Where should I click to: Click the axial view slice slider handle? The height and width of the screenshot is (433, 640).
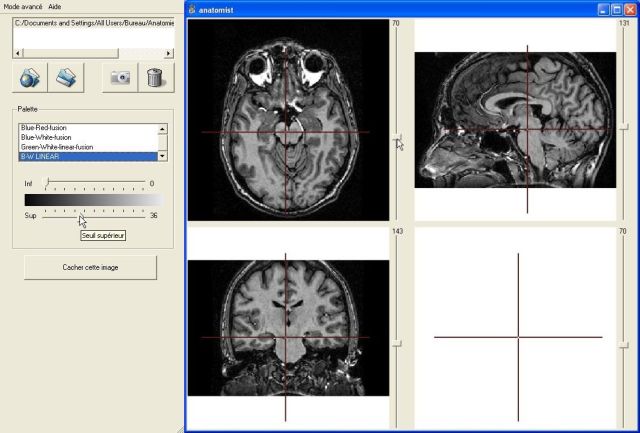[x=397, y=137]
